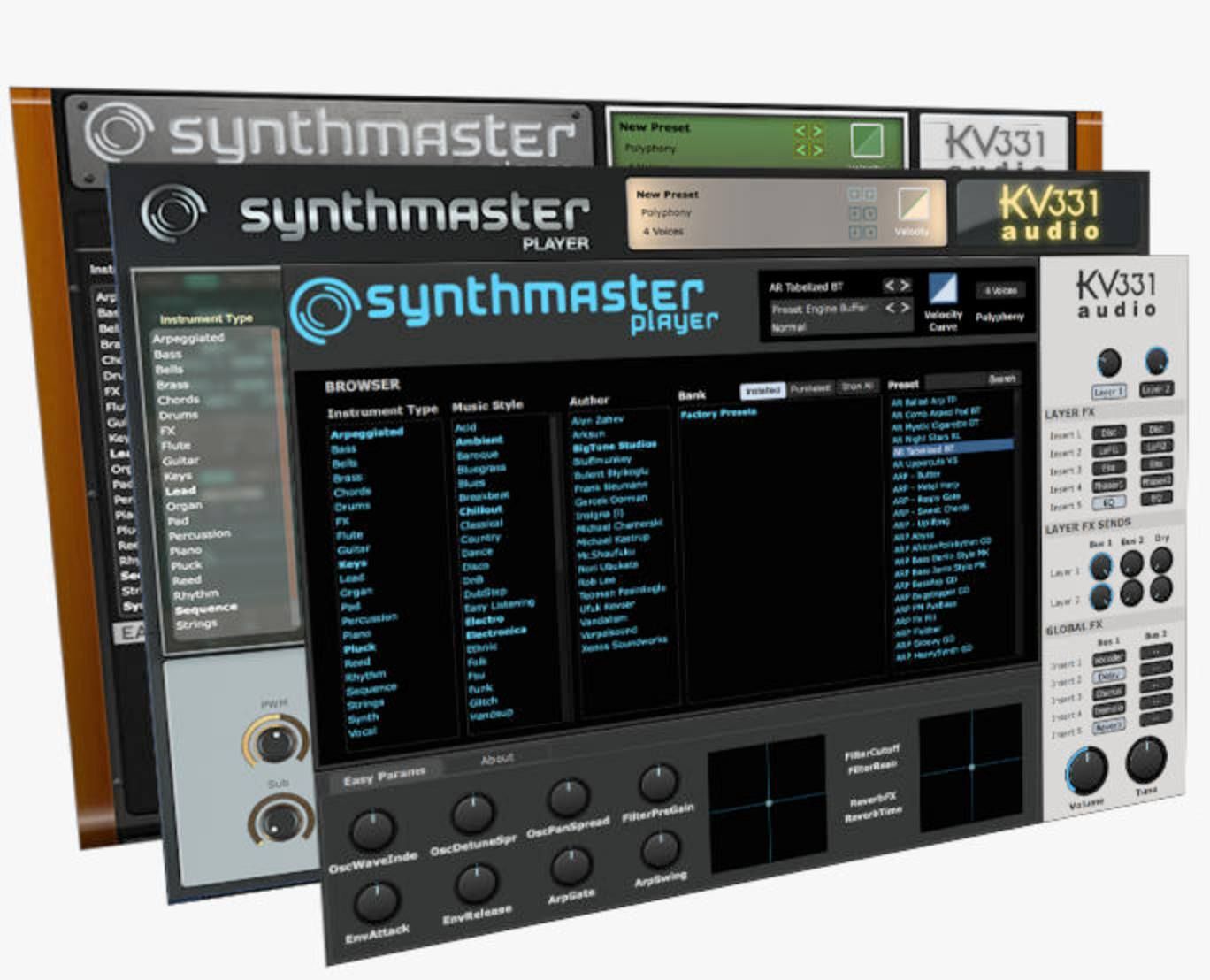Select author Xenos Soundworks
This screenshot has width=1210, height=980.
(x=624, y=644)
